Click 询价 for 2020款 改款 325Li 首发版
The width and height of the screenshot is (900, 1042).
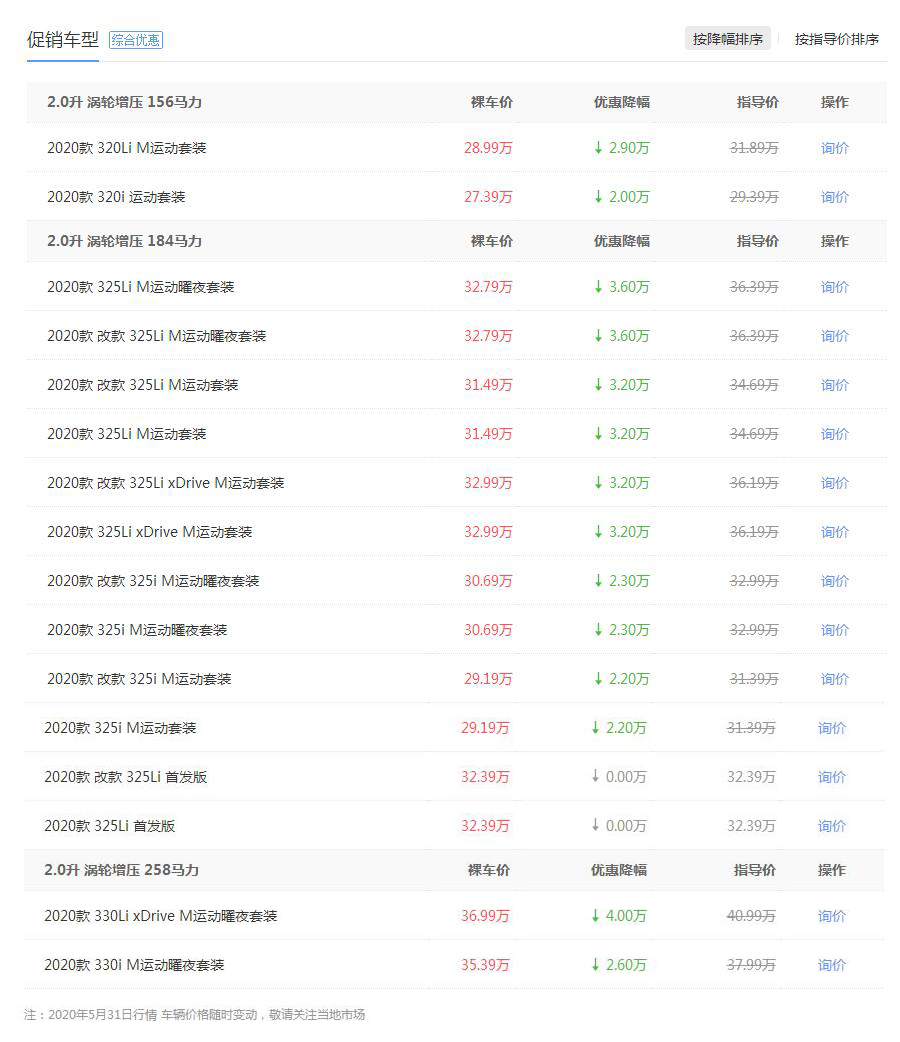tap(832, 777)
